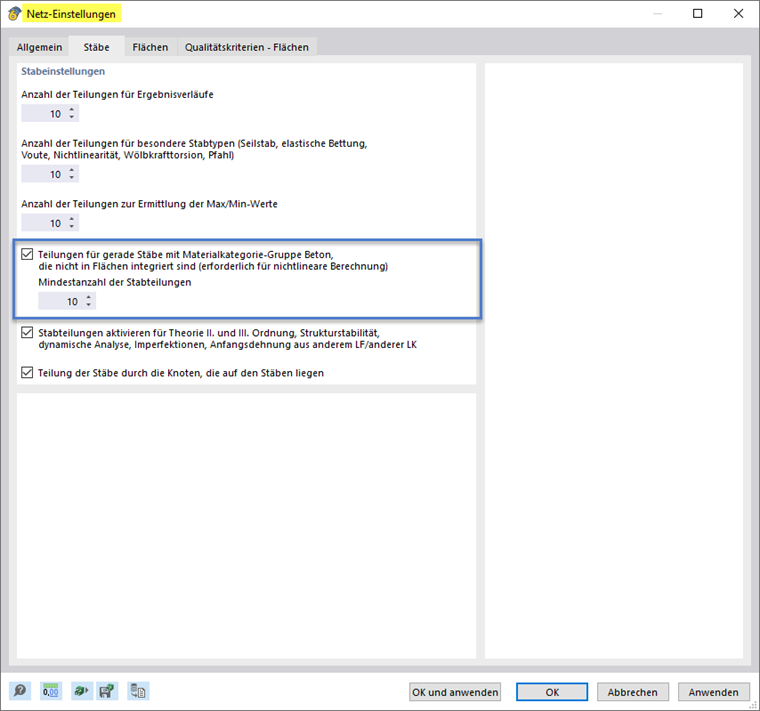Screen dimensions: 760x711
Task: Select the Stäbe tab
Action: (96, 47)
